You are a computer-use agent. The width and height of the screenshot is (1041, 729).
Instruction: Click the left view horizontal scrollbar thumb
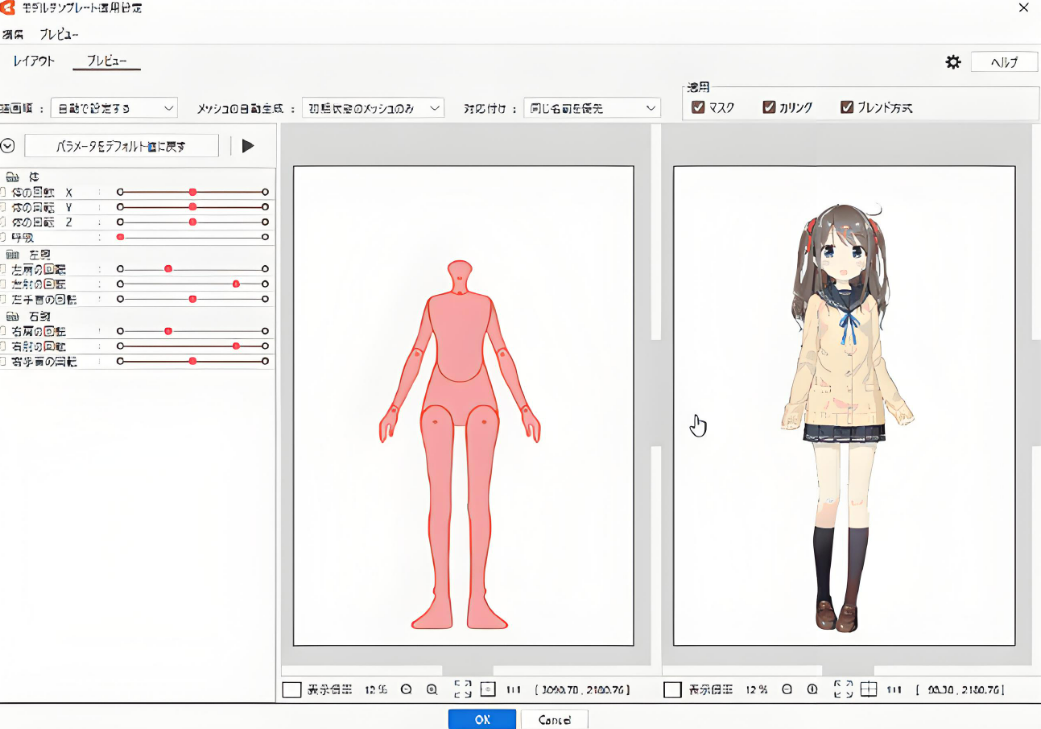click(467, 671)
